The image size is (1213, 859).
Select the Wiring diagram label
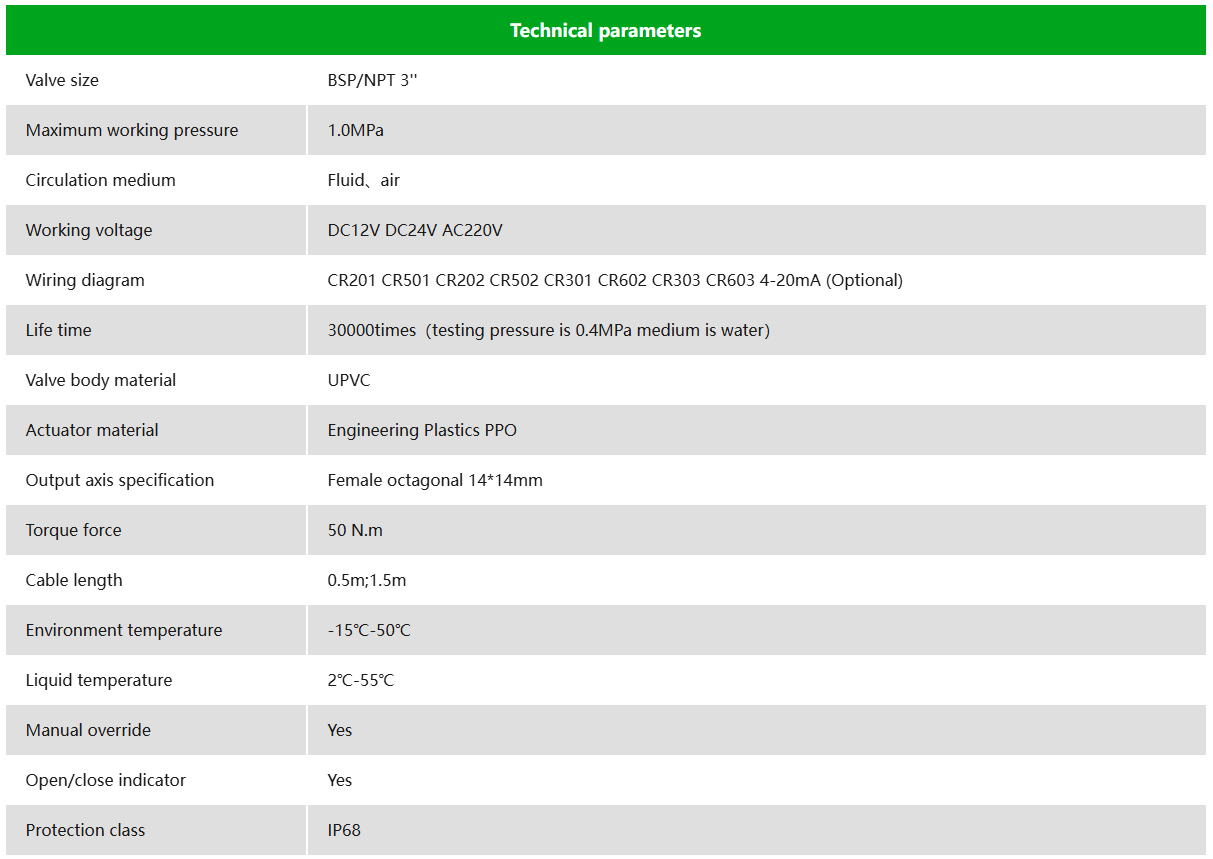tap(85, 280)
